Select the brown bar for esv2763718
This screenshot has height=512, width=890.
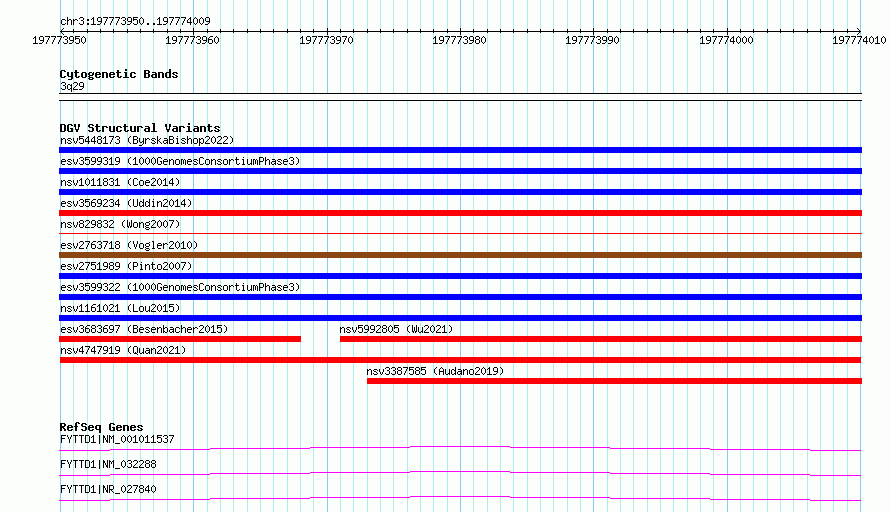460,255
